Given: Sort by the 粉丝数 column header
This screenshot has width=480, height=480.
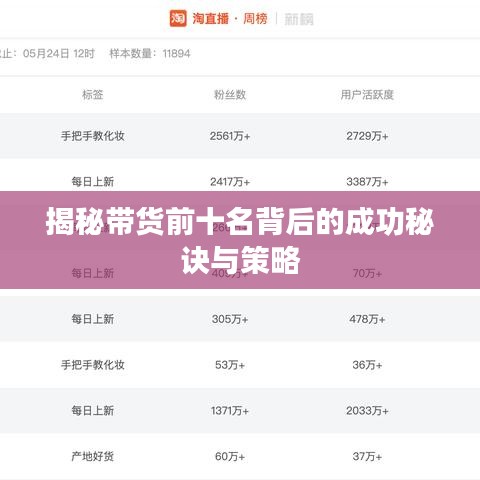Looking at the screenshot, I should click(x=230, y=95).
